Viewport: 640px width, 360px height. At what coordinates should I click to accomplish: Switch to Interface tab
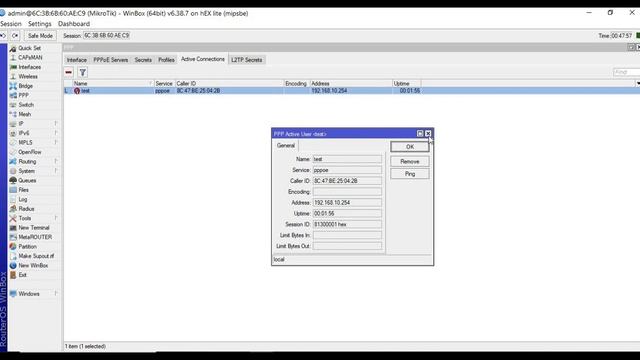(x=77, y=60)
